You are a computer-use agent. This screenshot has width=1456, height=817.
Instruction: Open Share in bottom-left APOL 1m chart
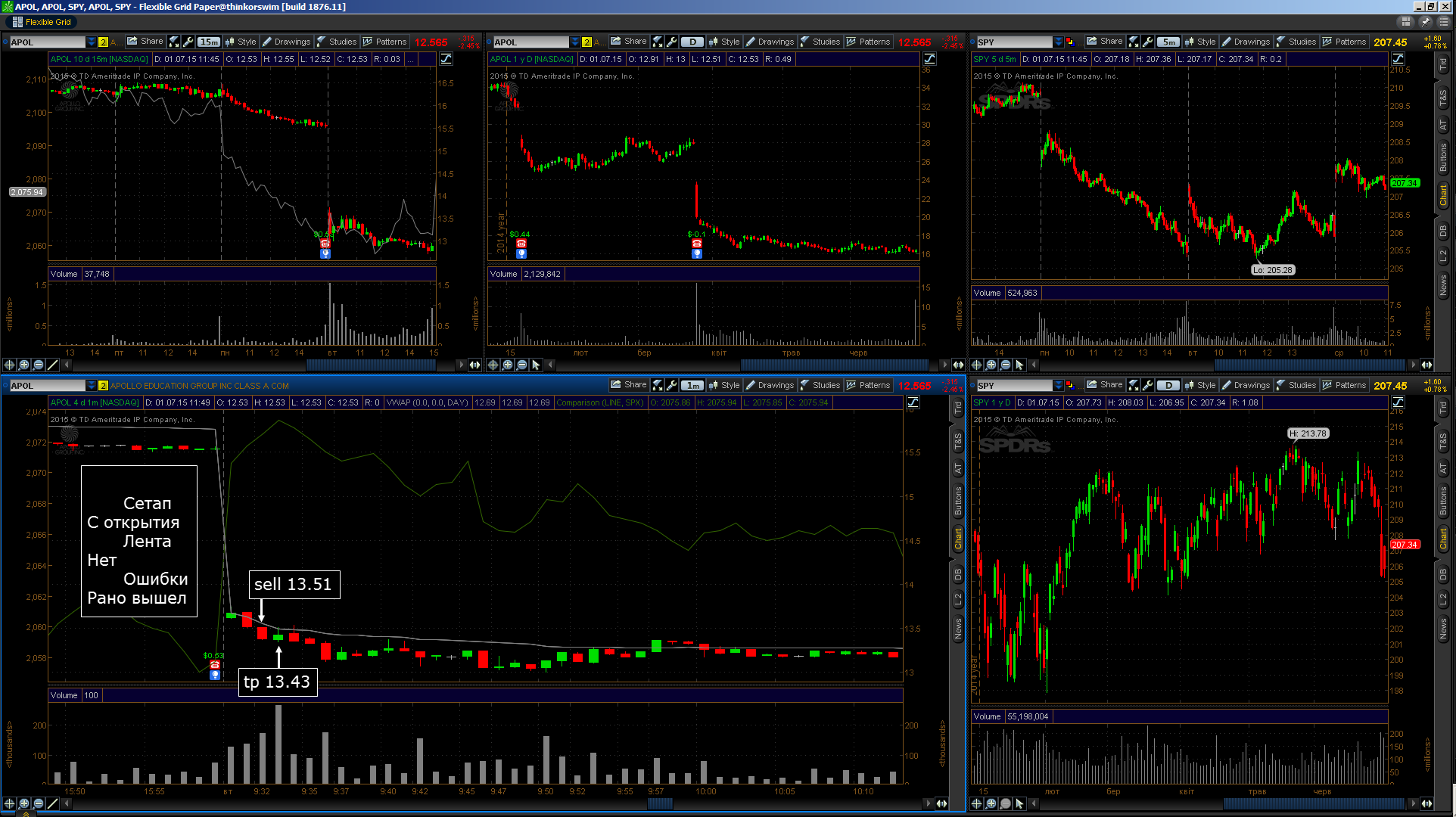[628, 385]
